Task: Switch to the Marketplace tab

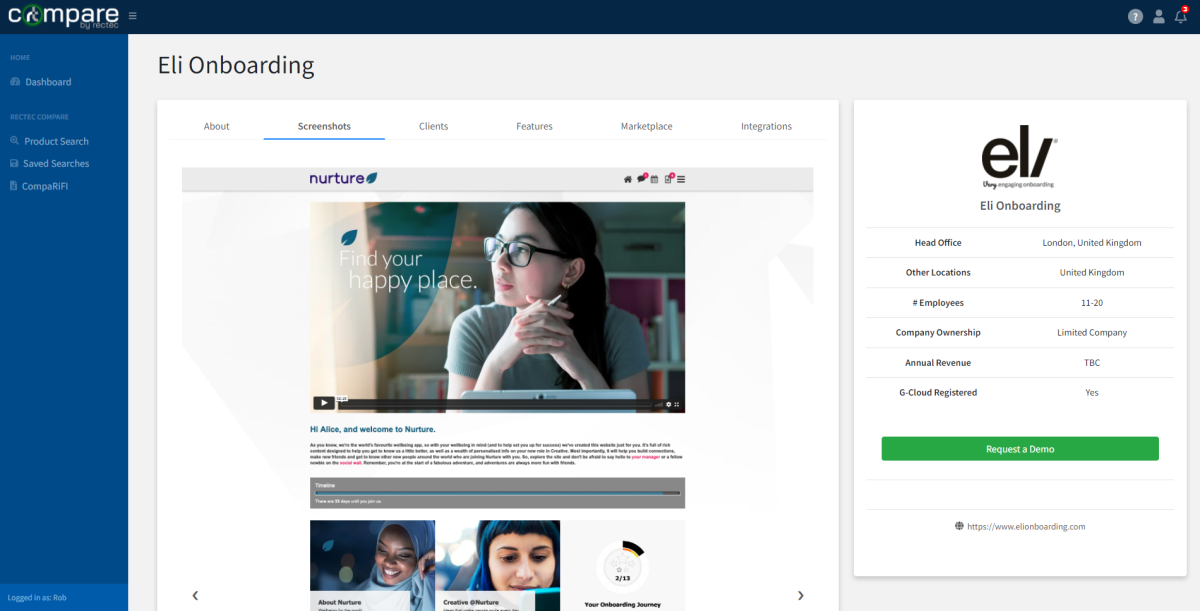Action: [646, 126]
